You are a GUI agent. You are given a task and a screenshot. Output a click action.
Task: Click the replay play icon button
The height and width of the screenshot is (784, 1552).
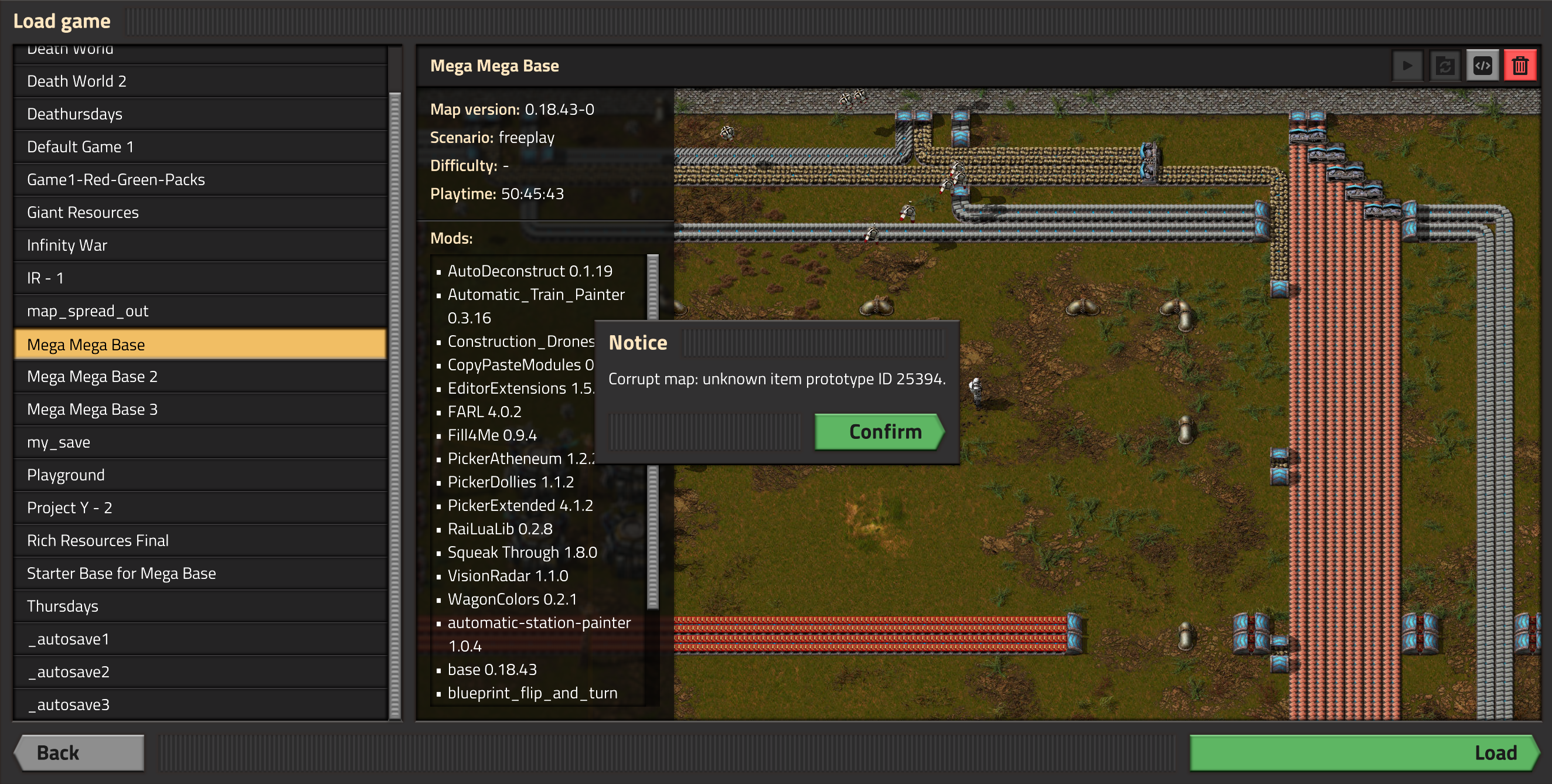[1407, 66]
